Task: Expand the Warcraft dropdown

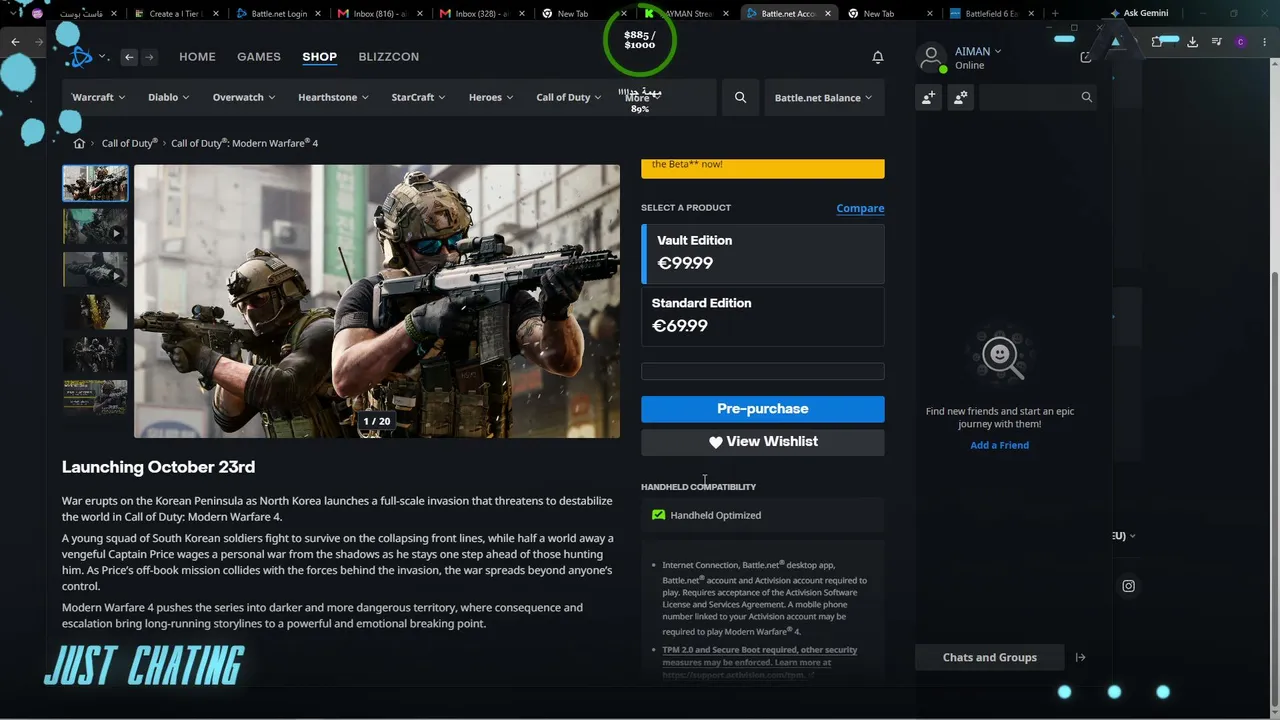Action: click(98, 97)
